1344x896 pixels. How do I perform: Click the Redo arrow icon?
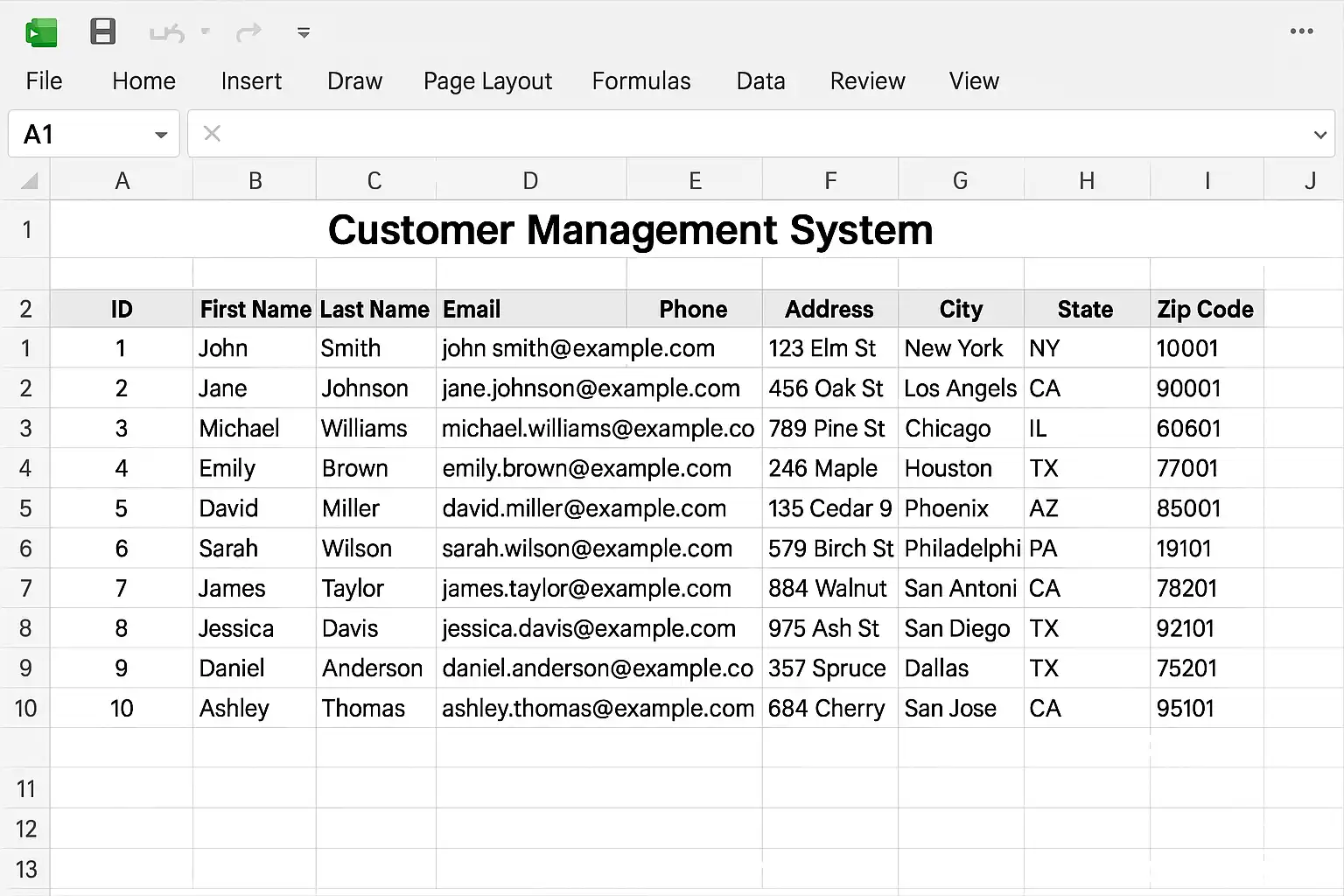249,32
